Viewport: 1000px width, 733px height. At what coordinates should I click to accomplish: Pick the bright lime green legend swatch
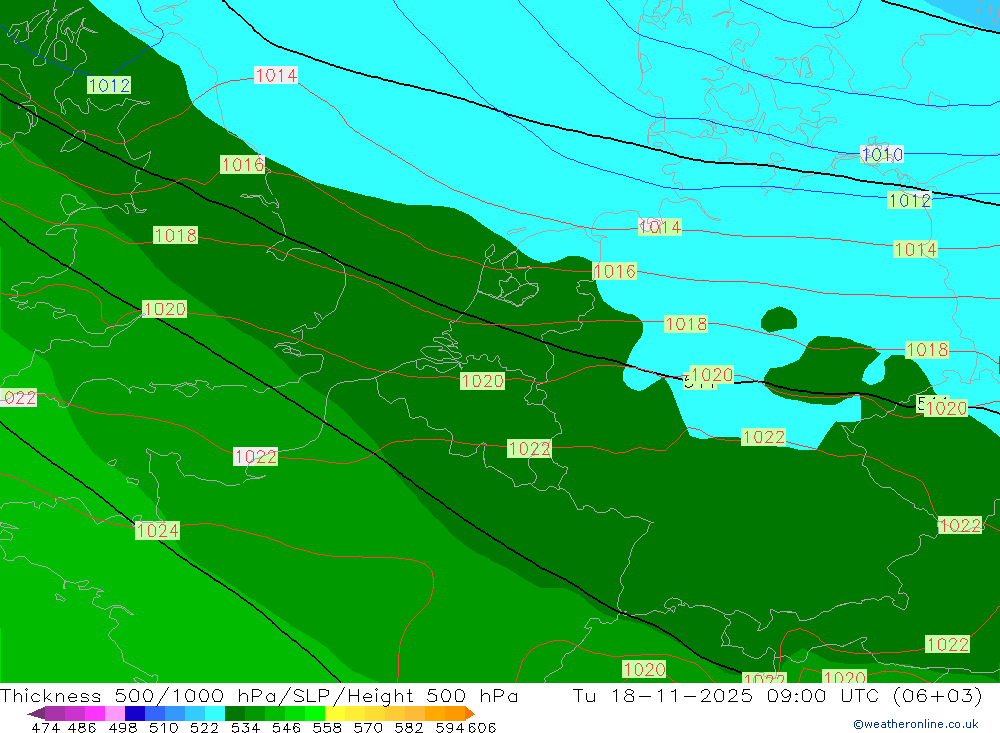[315, 713]
